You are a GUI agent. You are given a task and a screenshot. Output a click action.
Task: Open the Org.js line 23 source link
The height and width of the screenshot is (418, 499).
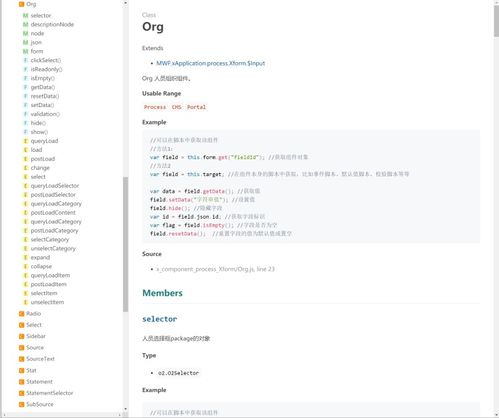point(215,269)
